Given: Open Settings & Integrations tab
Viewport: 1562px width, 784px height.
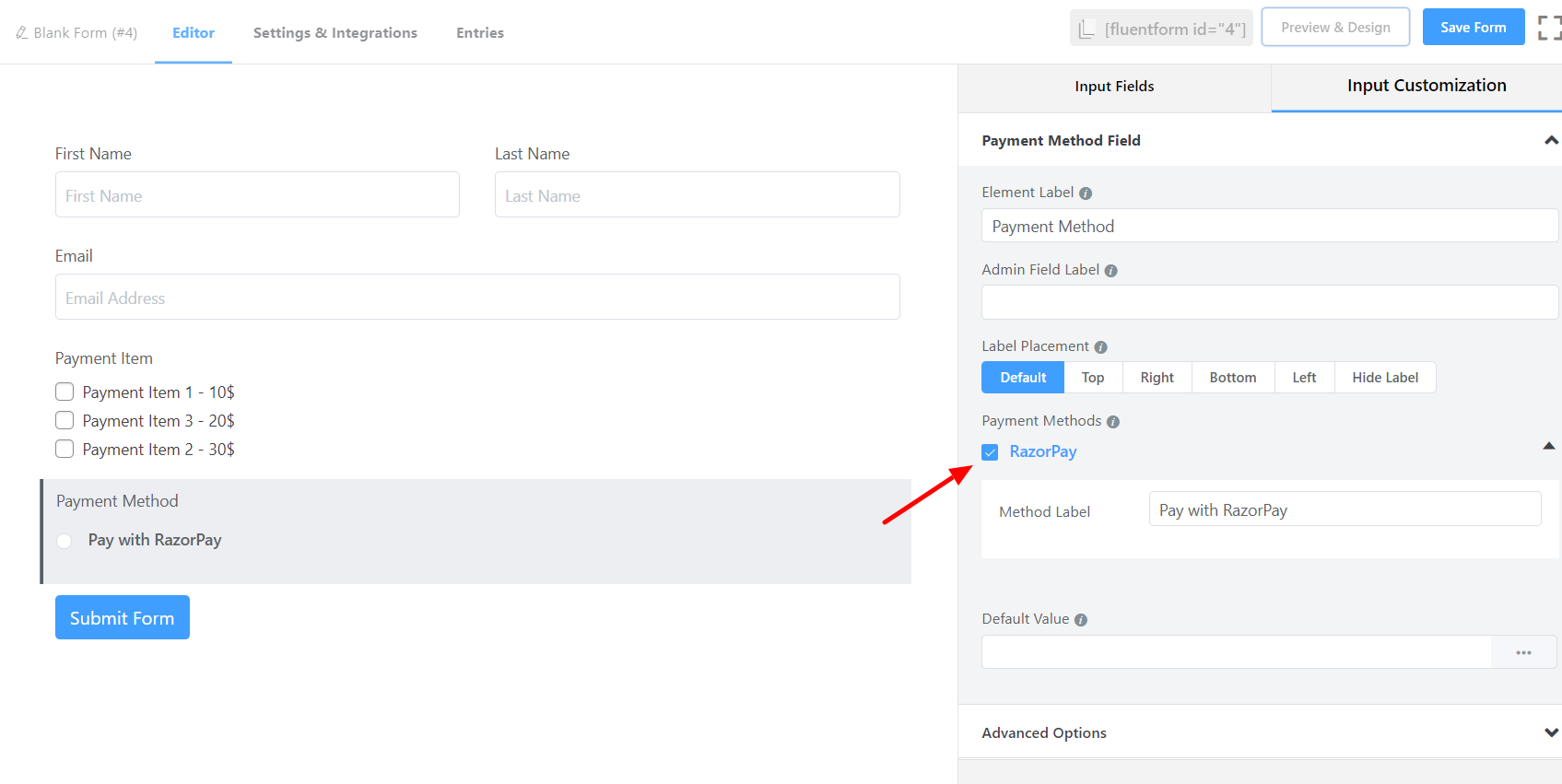Looking at the screenshot, I should [x=335, y=32].
